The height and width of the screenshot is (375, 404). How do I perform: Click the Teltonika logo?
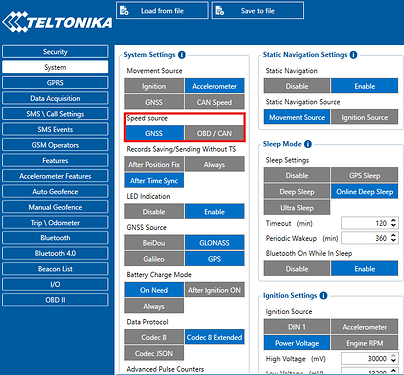[57, 22]
